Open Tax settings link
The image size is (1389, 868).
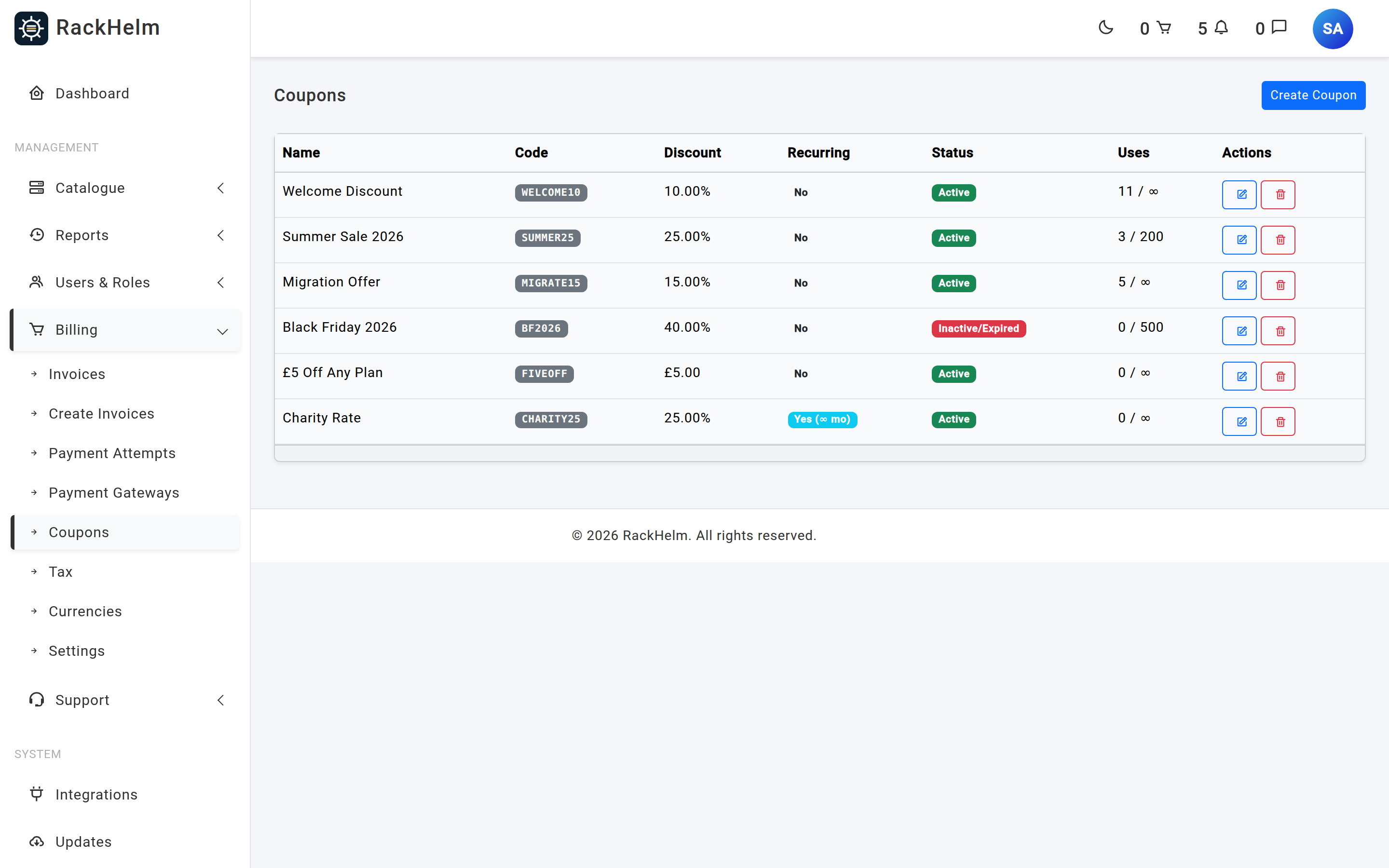click(125, 572)
